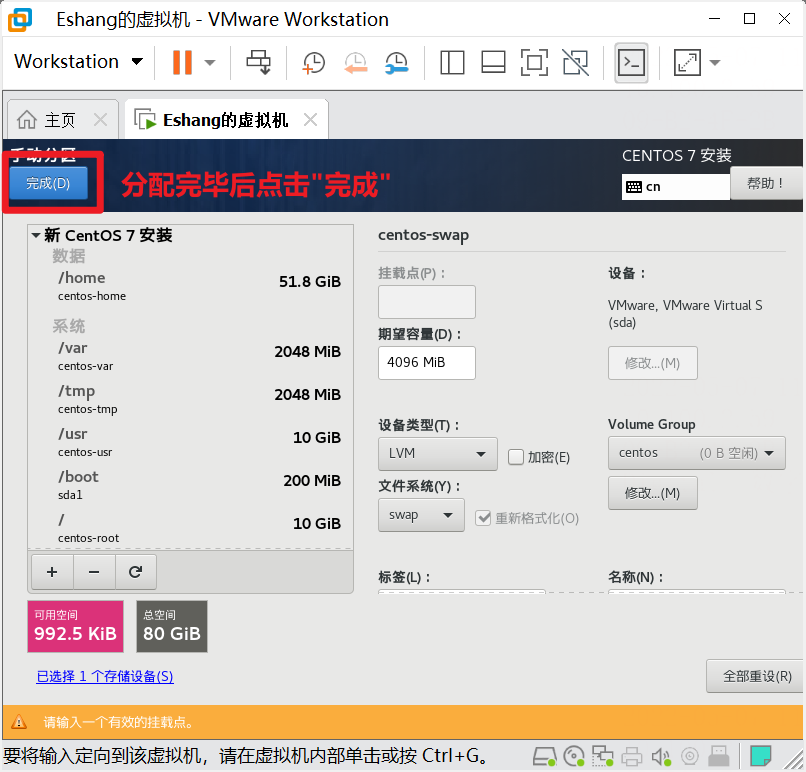Open the console view icon
806x772 pixels.
click(631, 63)
